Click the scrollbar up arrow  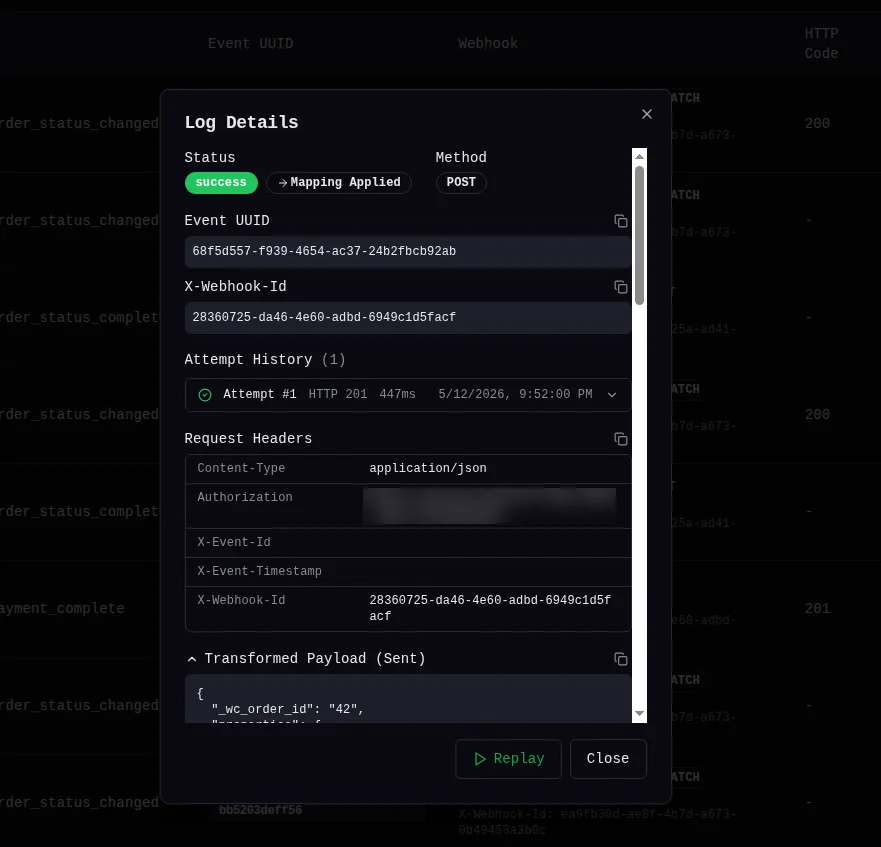(639, 156)
